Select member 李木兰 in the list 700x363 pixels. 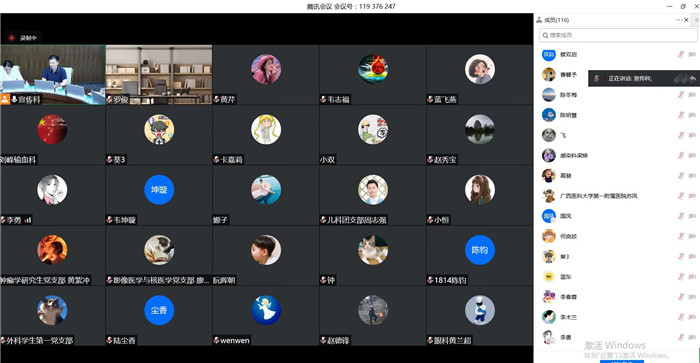pyautogui.click(x=618, y=317)
